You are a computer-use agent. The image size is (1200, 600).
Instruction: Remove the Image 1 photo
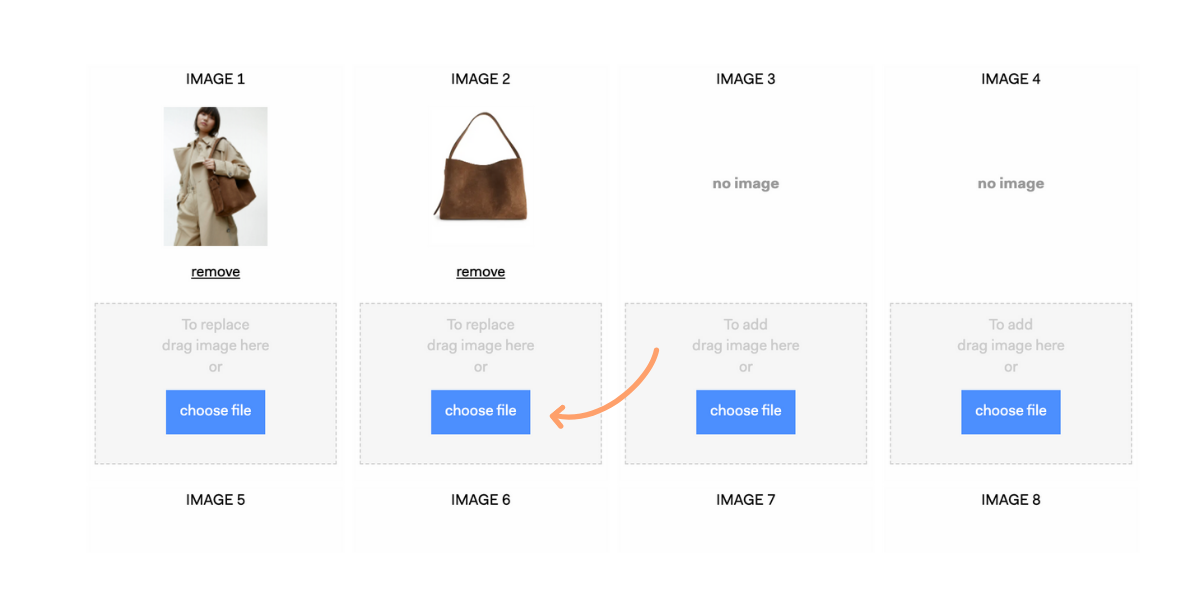[x=215, y=272]
